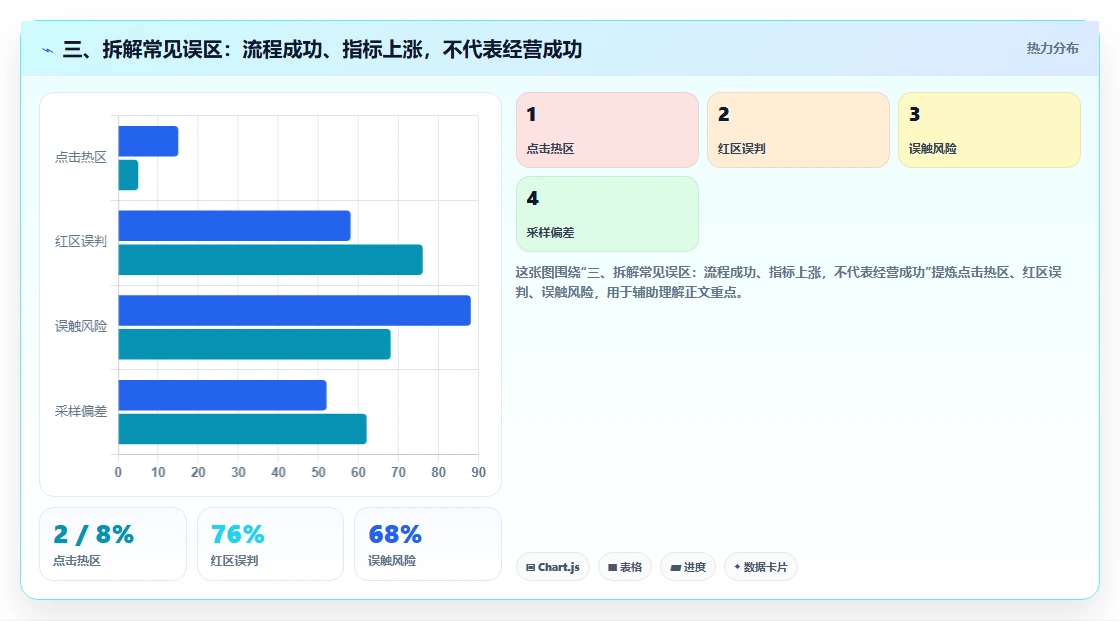Click the 进度 tag

[x=688, y=567]
